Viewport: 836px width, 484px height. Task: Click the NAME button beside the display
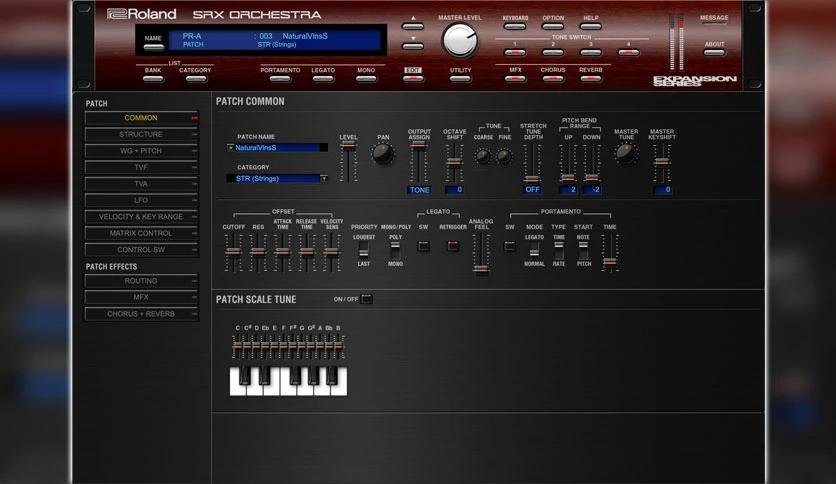click(153, 46)
